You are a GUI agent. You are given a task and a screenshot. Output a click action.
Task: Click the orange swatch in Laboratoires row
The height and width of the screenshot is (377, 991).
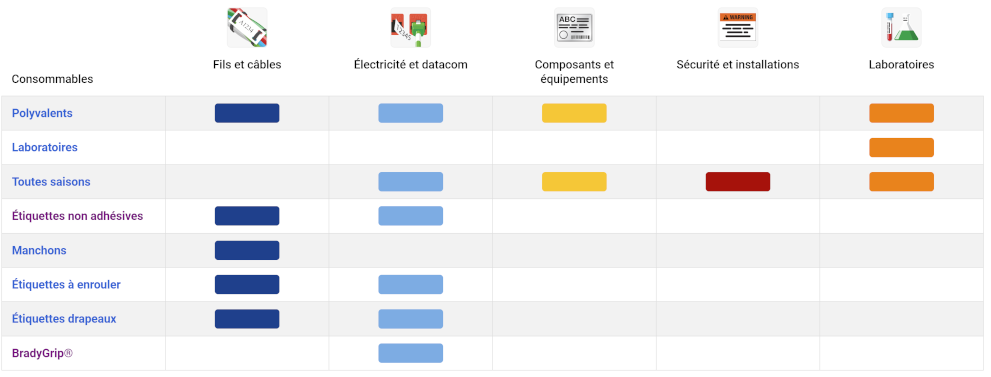[x=901, y=147]
